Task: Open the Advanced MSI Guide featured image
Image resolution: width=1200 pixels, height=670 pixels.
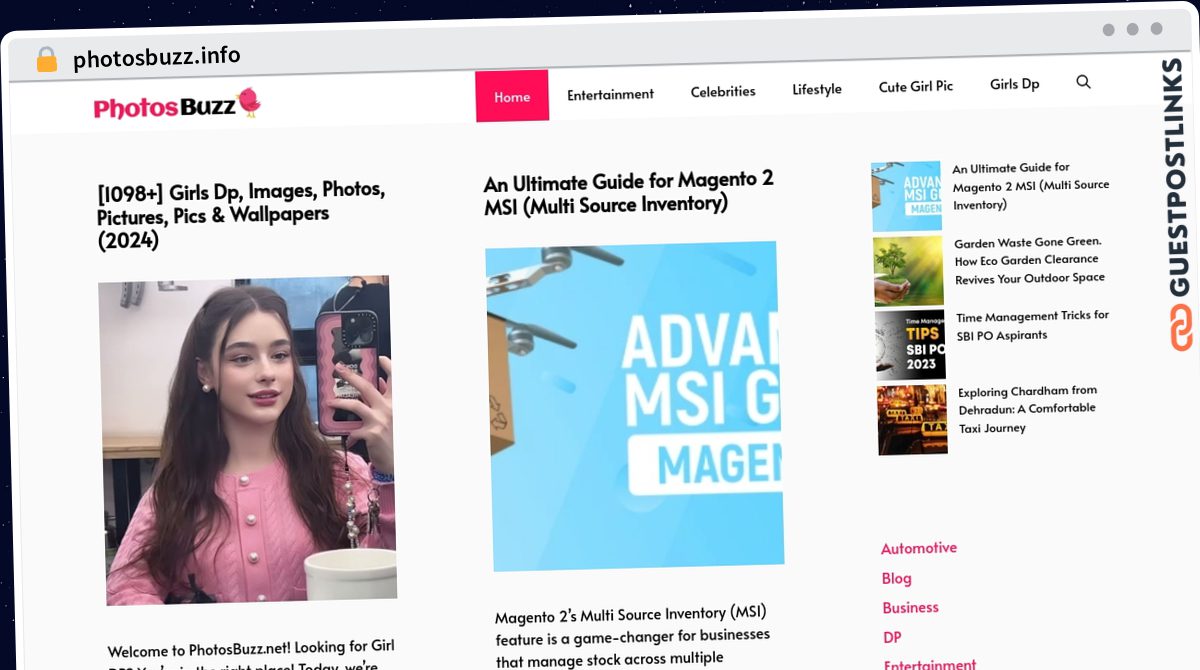Action: tap(634, 406)
